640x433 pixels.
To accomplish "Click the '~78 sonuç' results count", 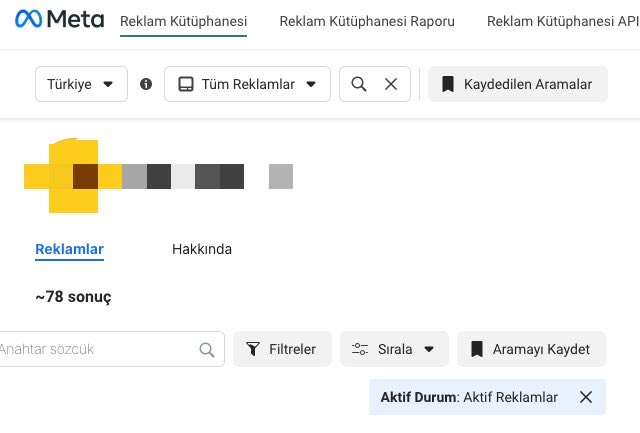I will (x=73, y=297).
